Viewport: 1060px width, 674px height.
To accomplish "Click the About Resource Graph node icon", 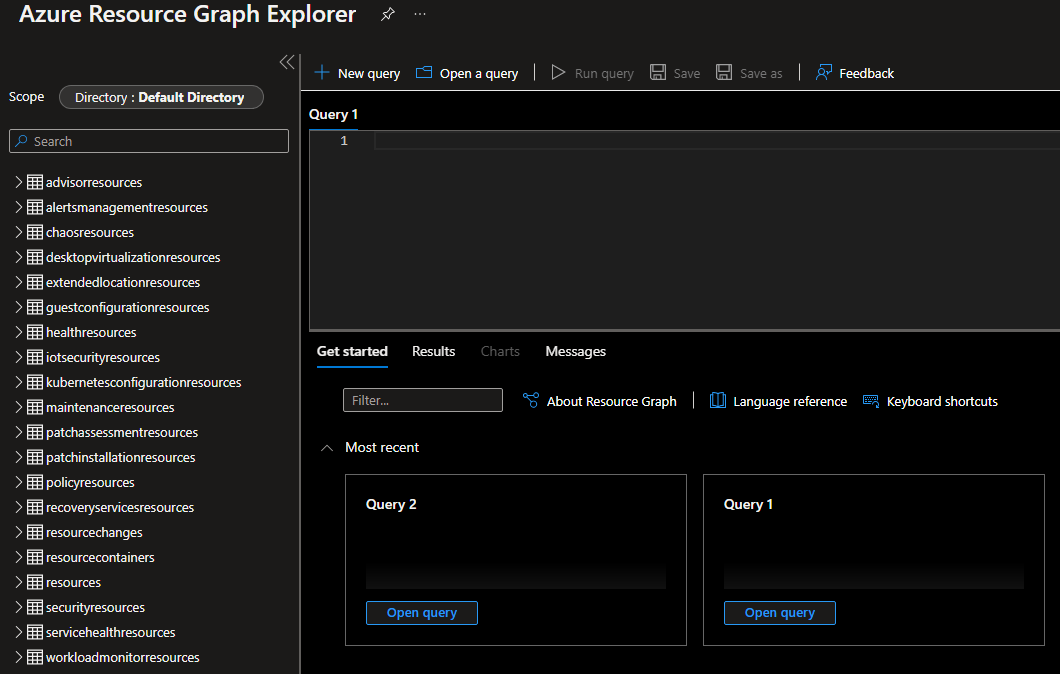I will click(531, 400).
